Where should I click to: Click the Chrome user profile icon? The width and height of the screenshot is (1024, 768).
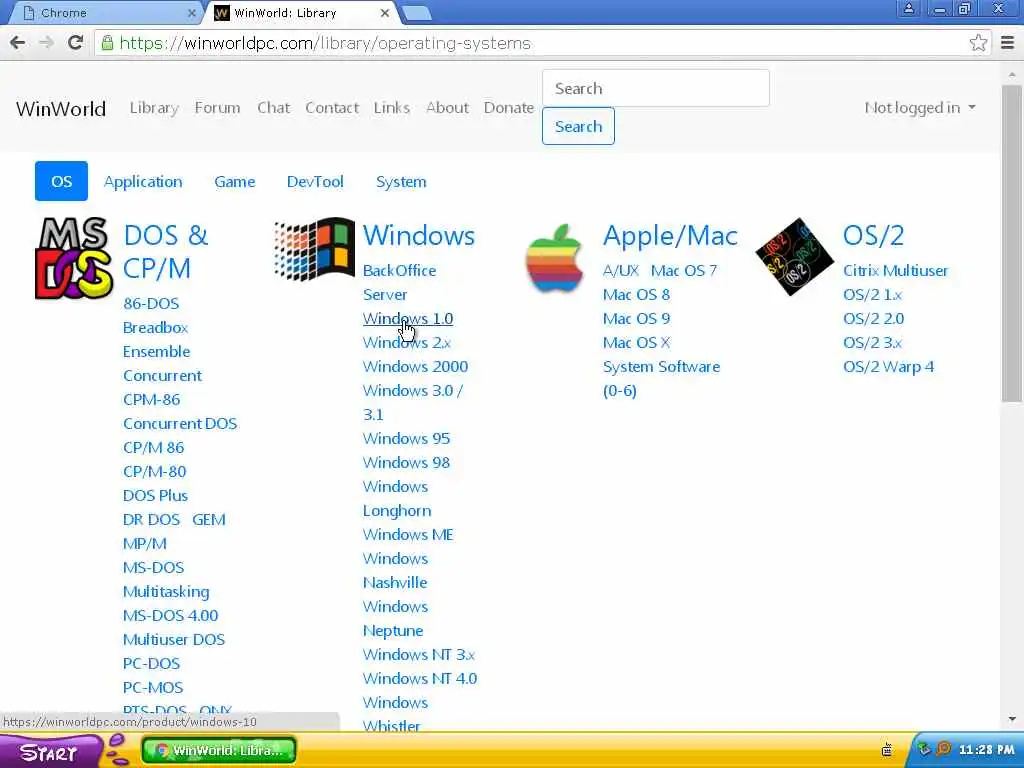click(x=908, y=9)
